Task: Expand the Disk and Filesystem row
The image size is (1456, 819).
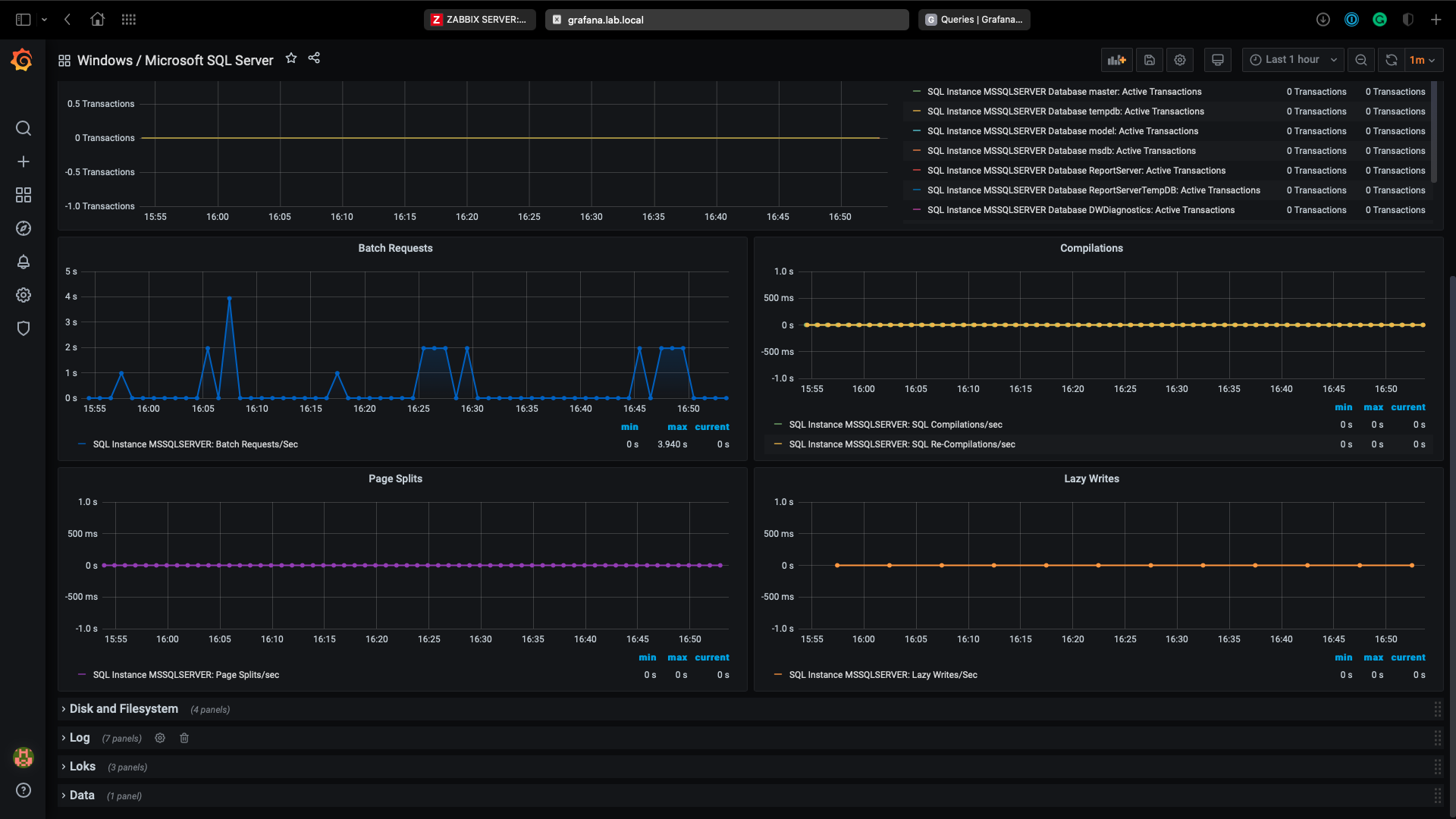Action: tap(124, 709)
